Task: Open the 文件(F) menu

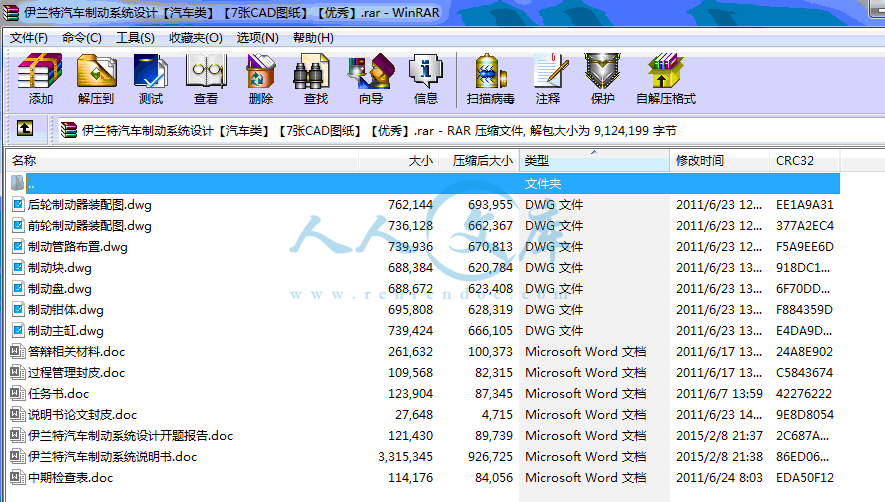Action: pos(29,38)
